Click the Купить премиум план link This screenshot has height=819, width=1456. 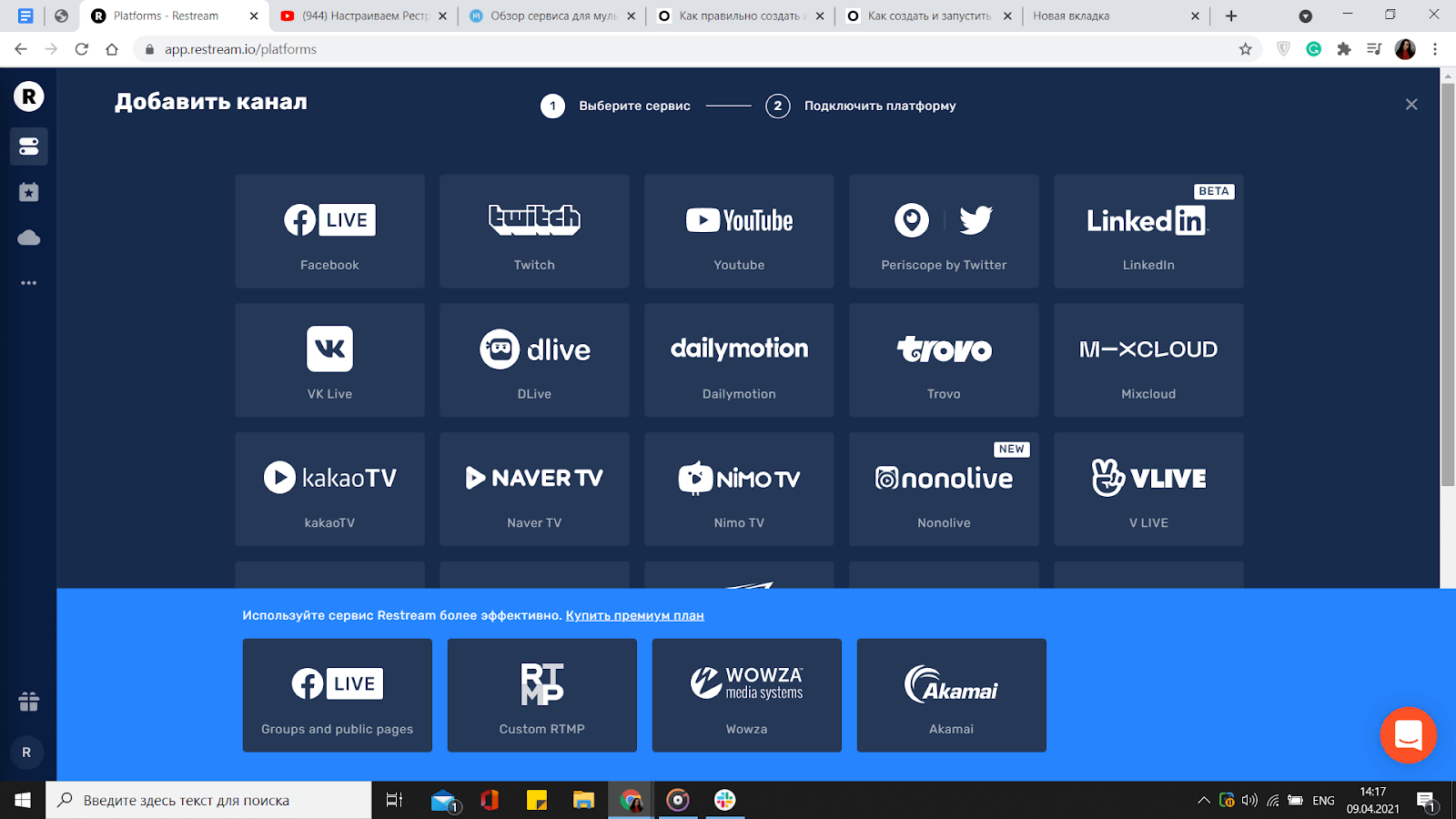[x=635, y=616]
